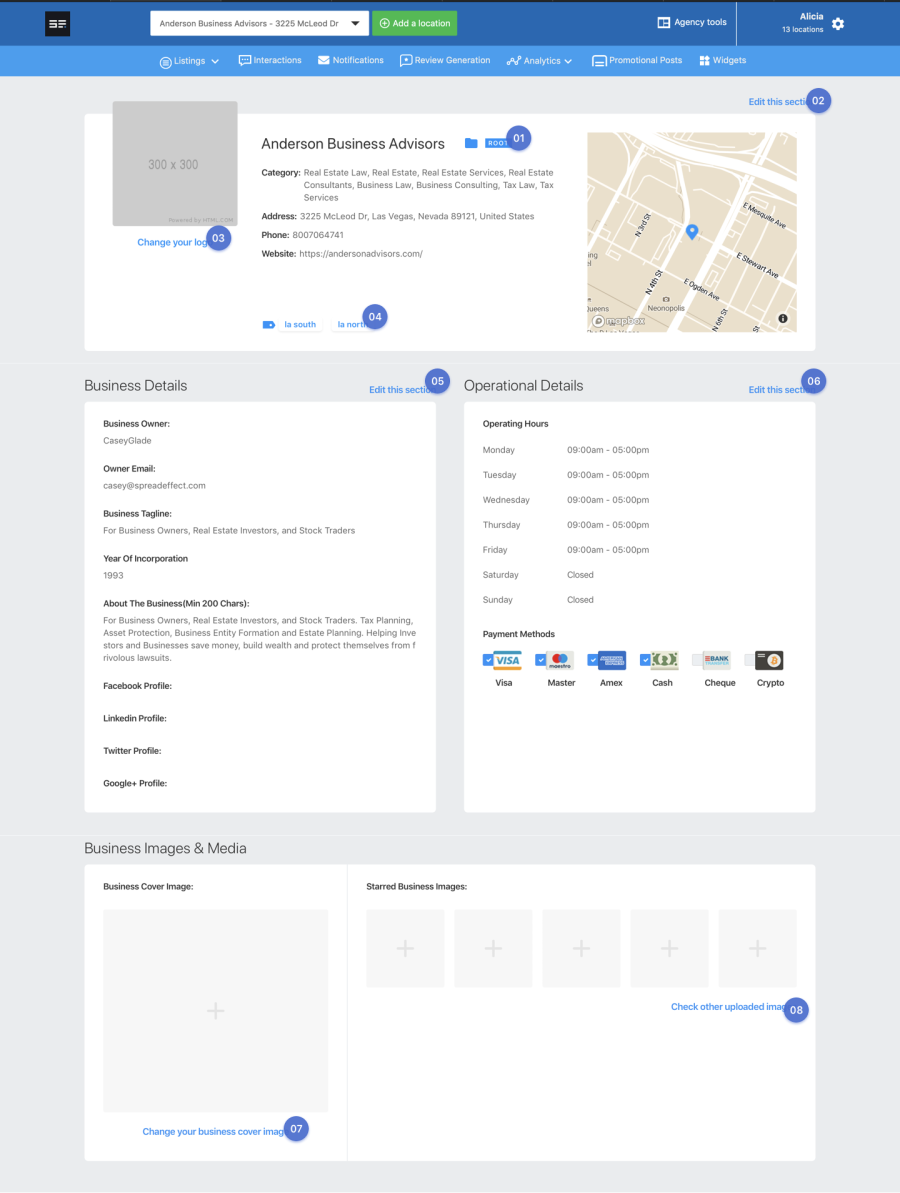
Task: Click the Alicia 13 locations account label
Action: tap(803, 23)
